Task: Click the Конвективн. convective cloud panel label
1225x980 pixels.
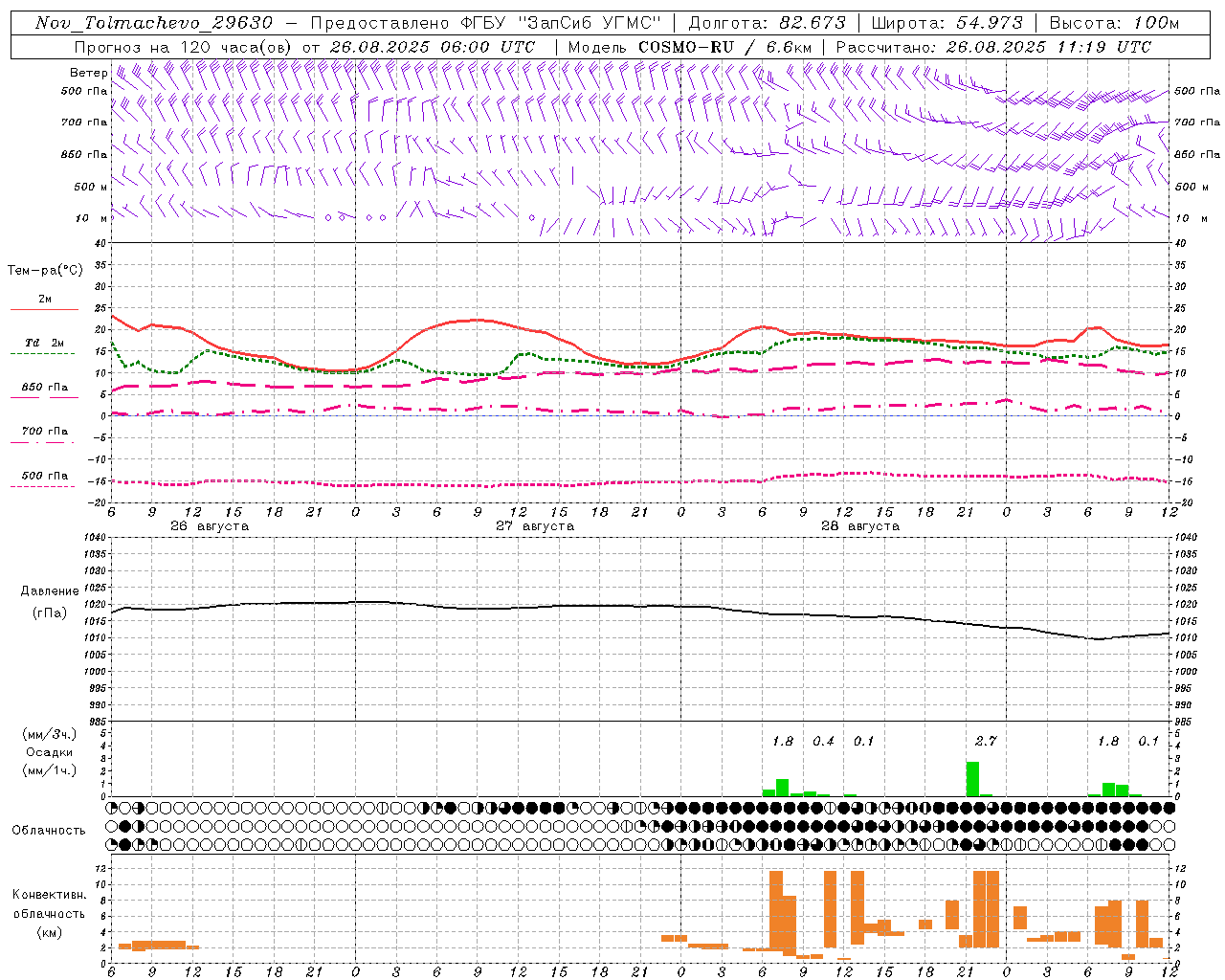Action: pos(49,895)
